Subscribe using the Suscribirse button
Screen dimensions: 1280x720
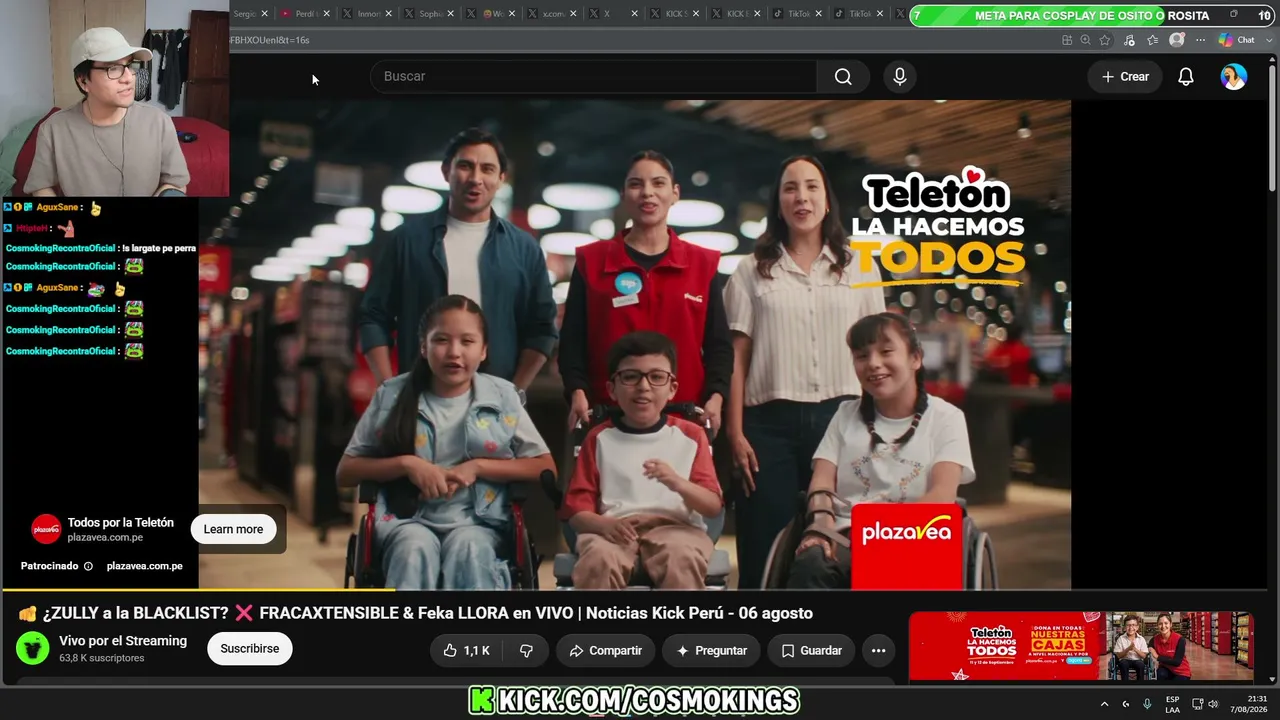[250, 649]
